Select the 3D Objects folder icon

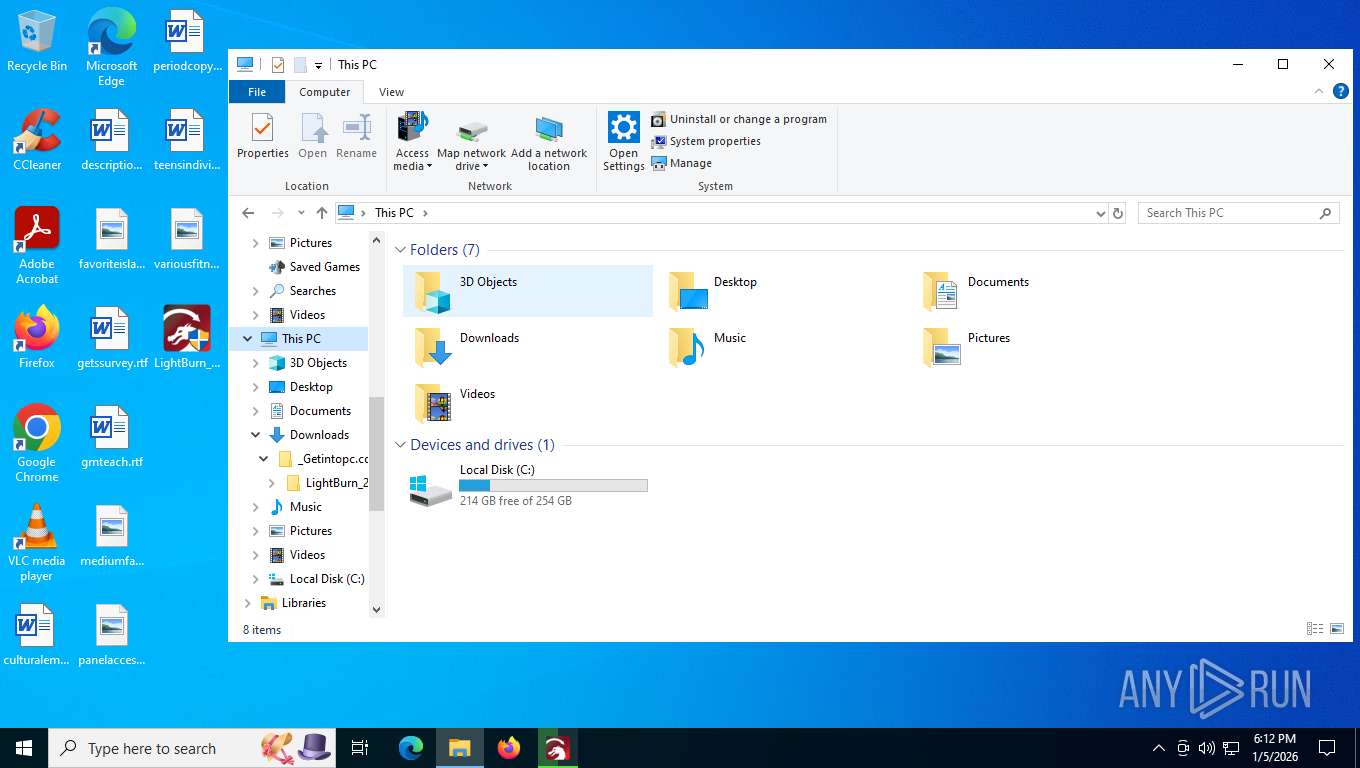[433, 291]
